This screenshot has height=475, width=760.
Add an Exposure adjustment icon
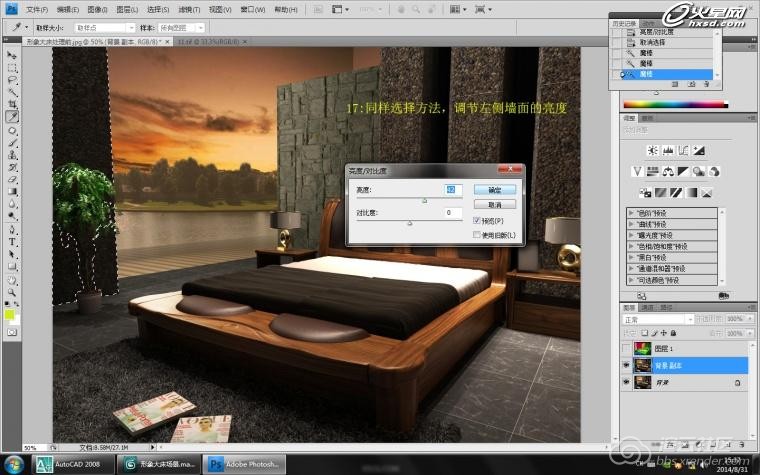(x=698, y=150)
